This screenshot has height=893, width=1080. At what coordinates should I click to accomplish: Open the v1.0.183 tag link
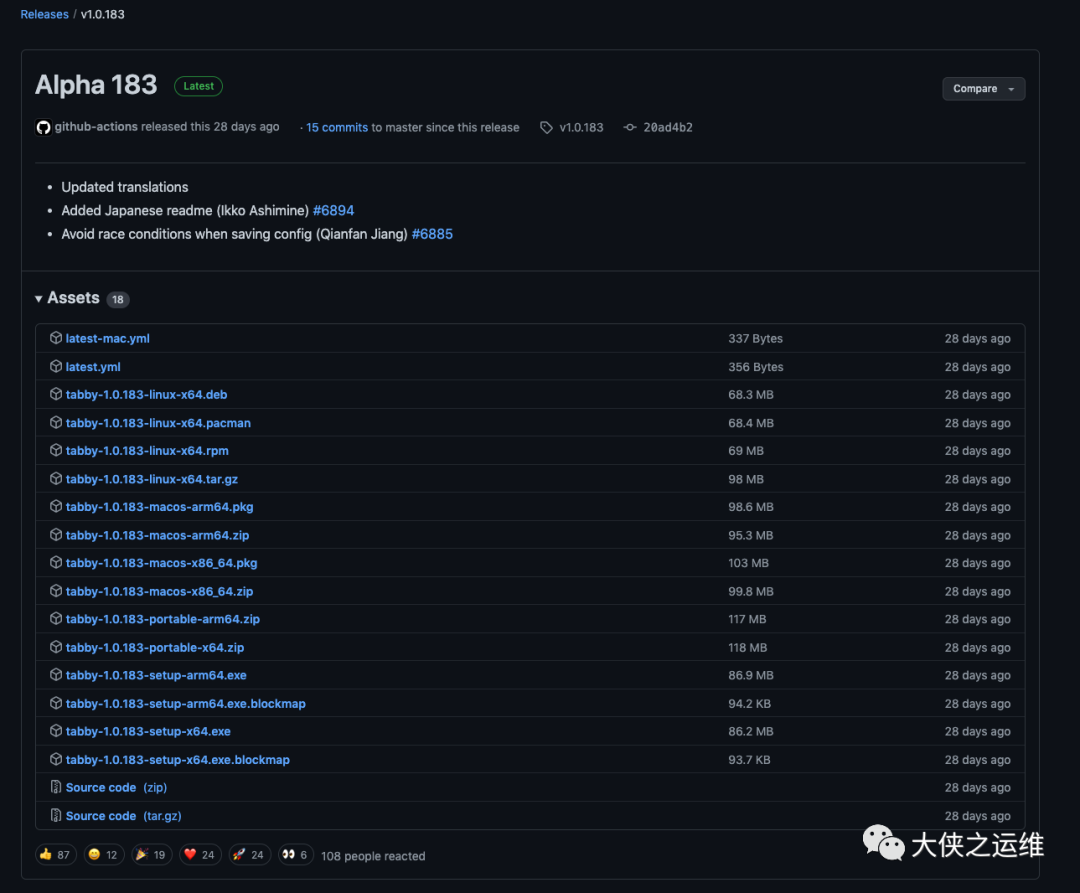coord(581,127)
